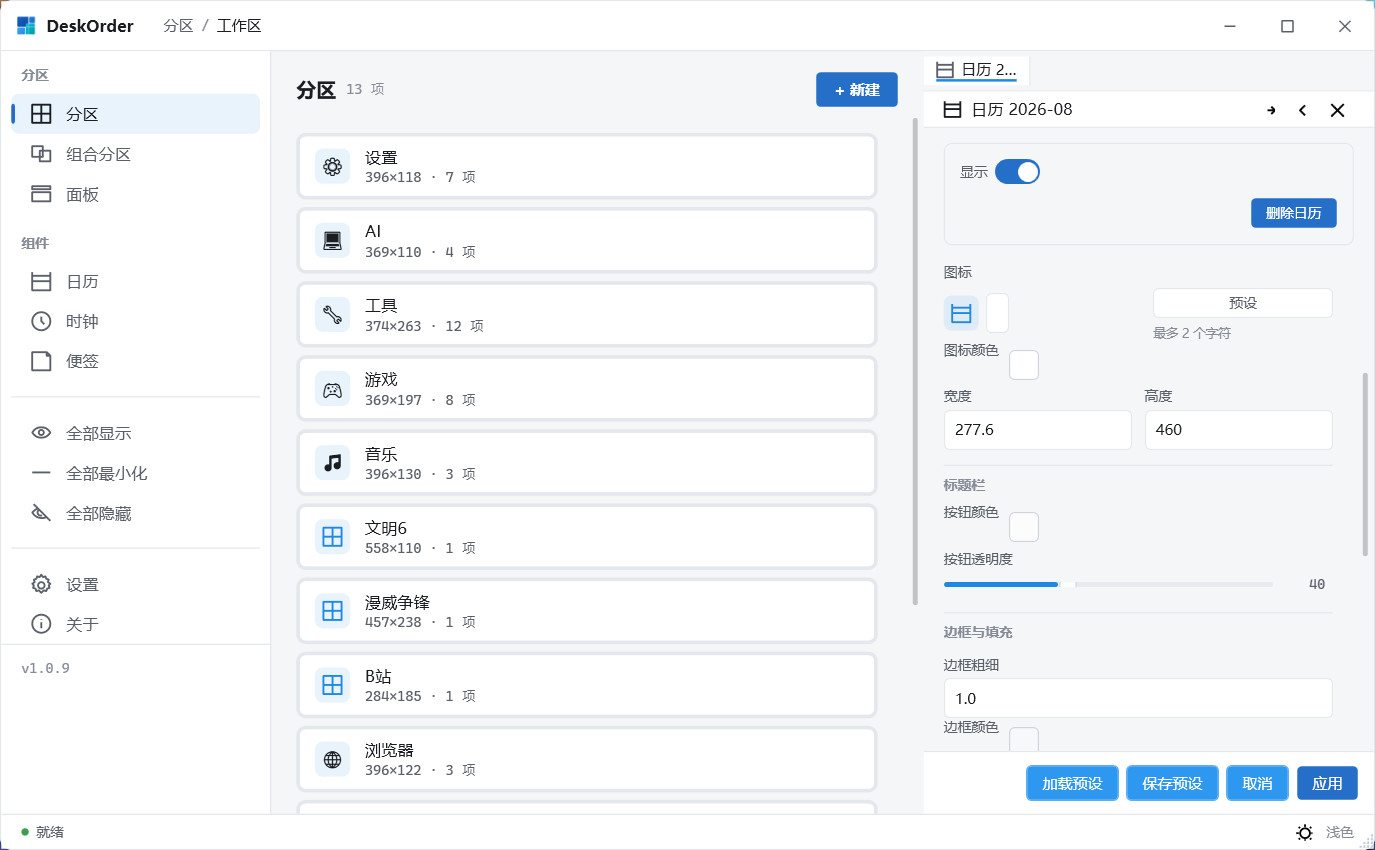Toggle the 显示 switch off
This screenshot has width=1375, height=850.
pos(1017,172)
